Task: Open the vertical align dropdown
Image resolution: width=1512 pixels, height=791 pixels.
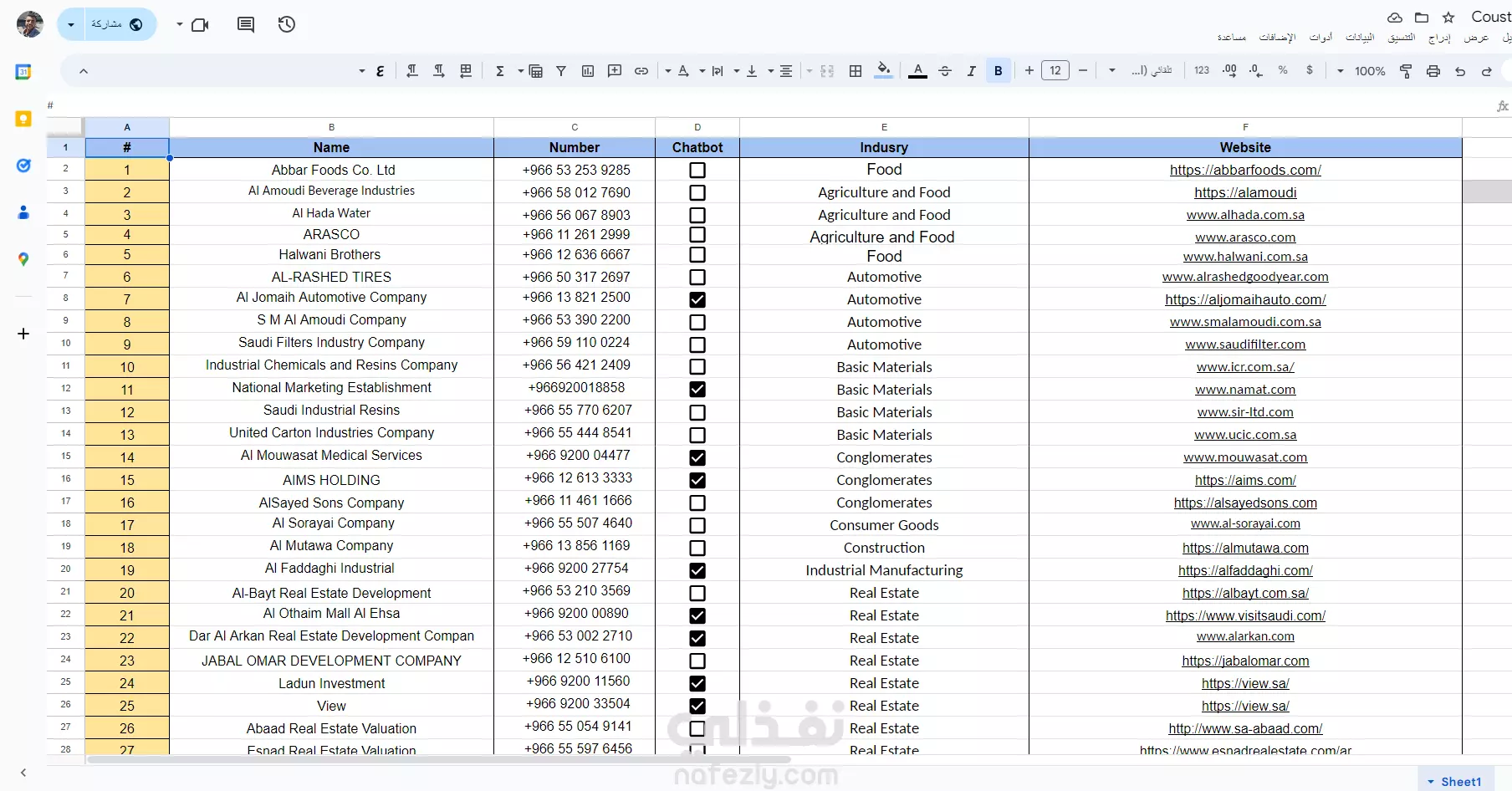Action: (745, 71)
